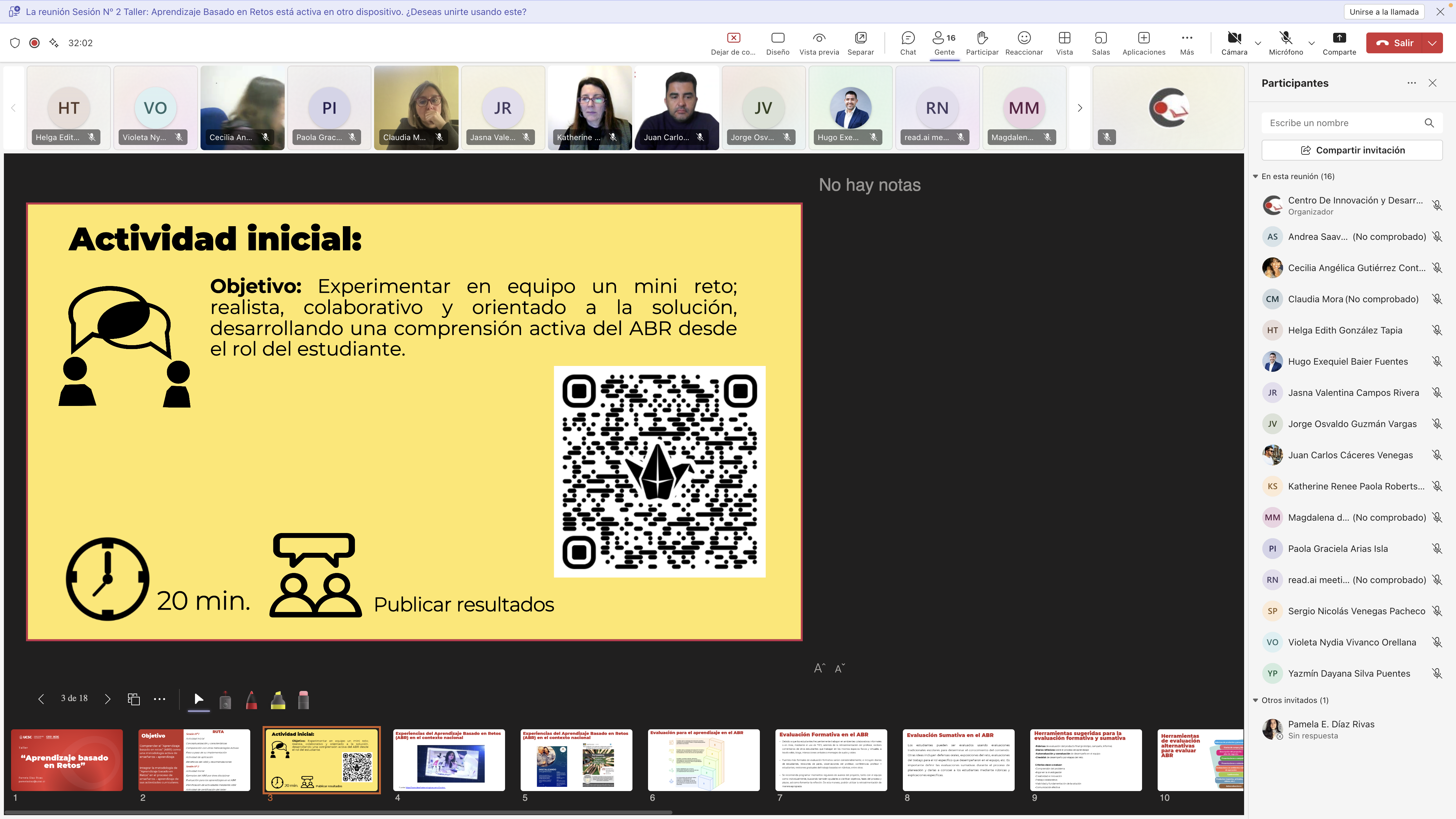Click mute icon for Andrea Saav...
Image resolution: width=1456 pixels, height=819 pixels.
[1437, 237]
